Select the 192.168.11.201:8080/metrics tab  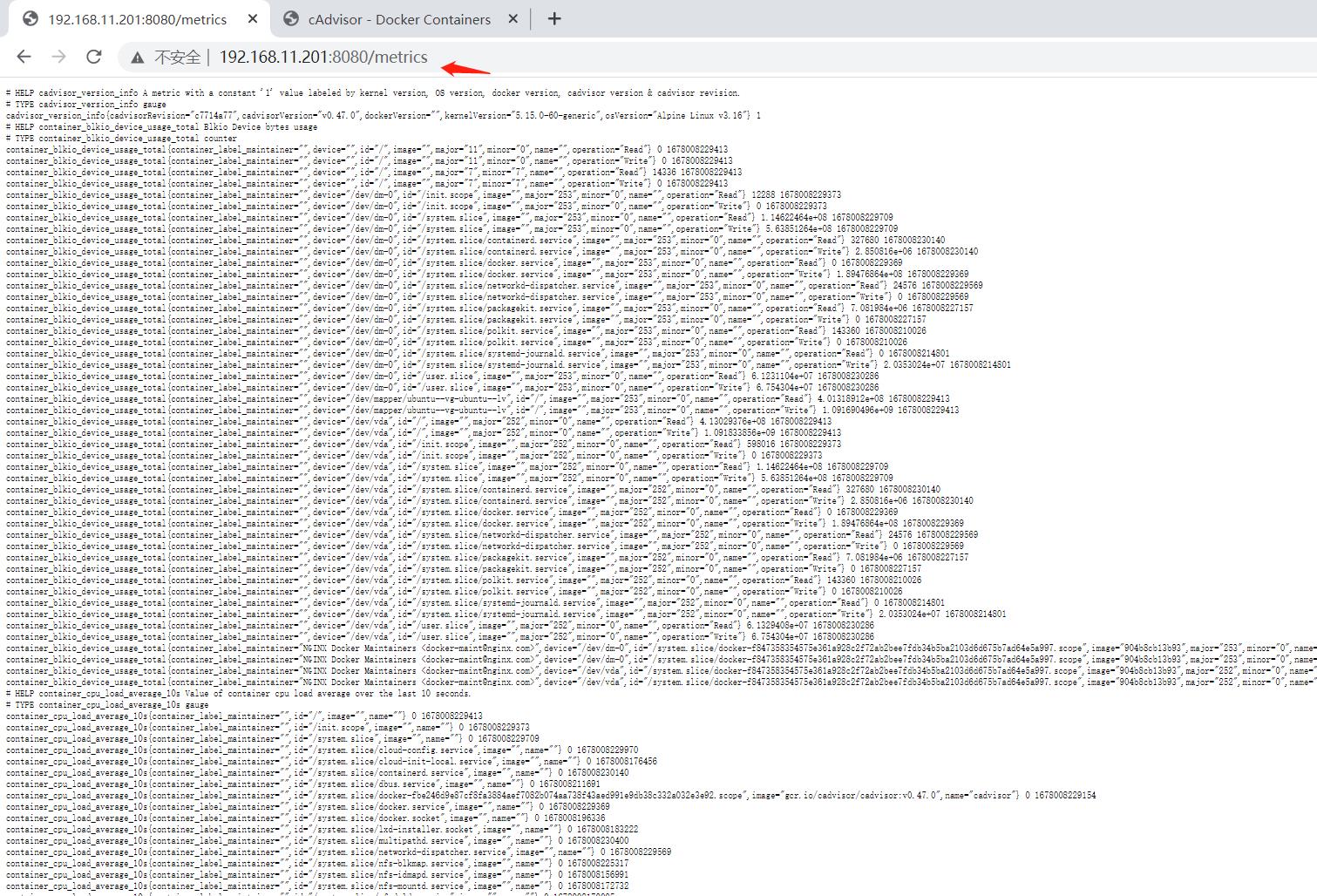(138, 18)
